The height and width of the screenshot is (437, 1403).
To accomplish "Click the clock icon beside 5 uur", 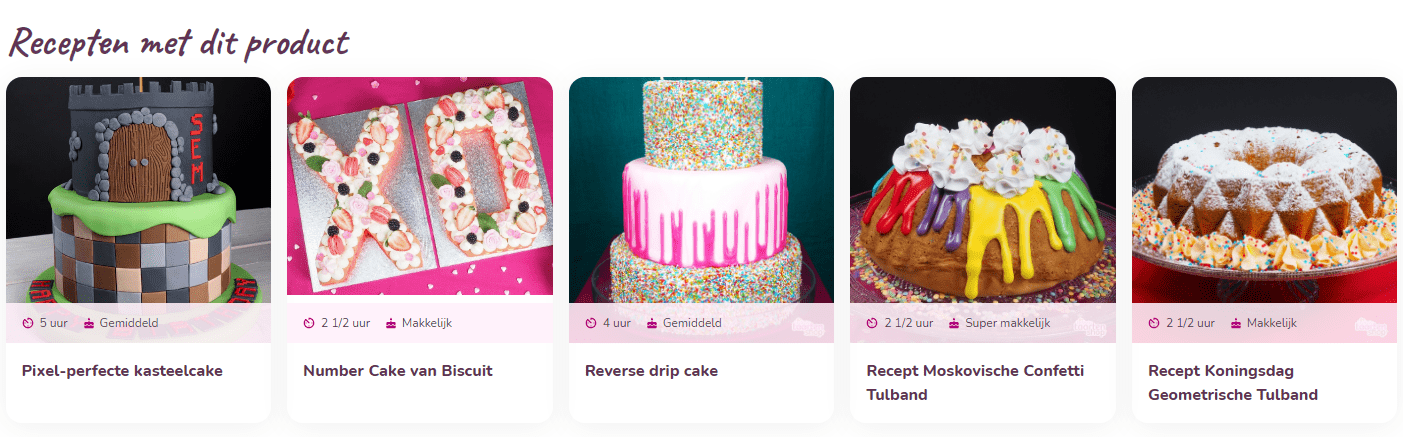I will click(x=28, y=323).
